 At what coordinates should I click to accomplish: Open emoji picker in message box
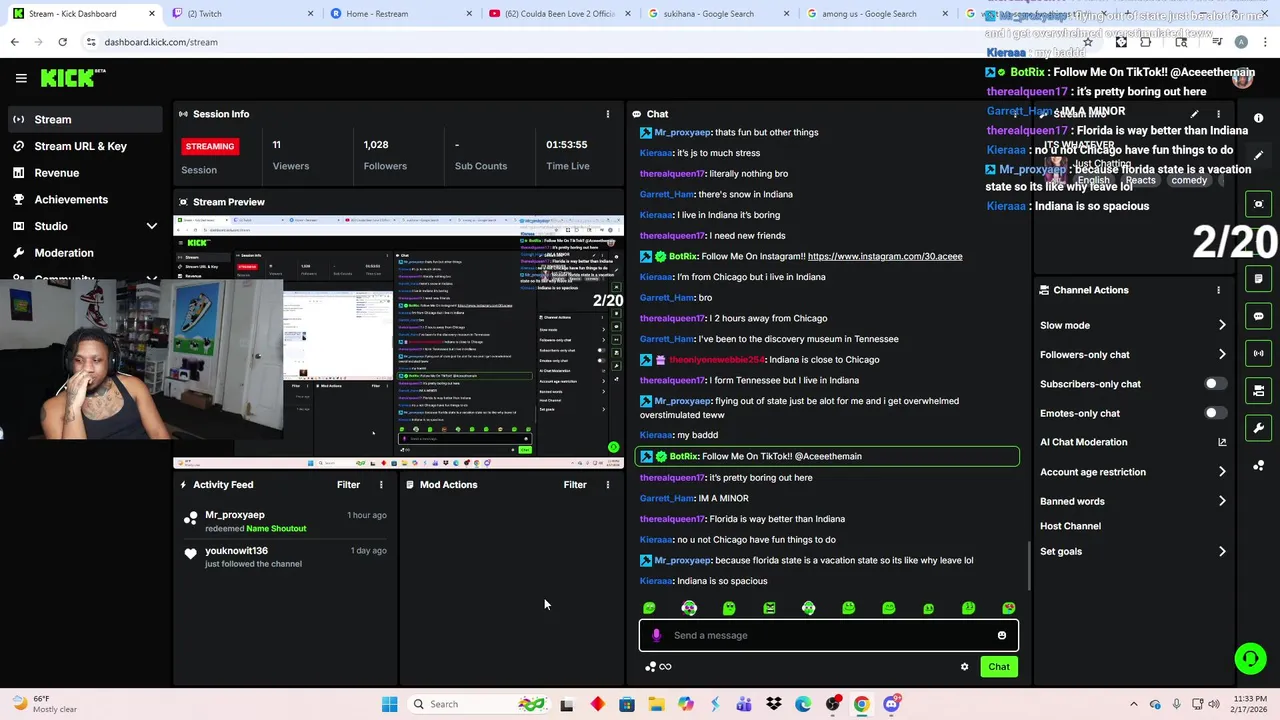pyautogui.click(x=1001, y=635)
